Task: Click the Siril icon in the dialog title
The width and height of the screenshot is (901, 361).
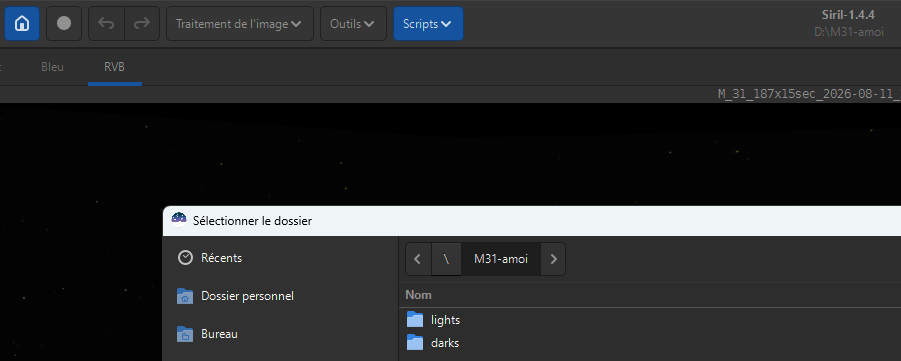Action: pyautogui.click(x=179, y=220)
